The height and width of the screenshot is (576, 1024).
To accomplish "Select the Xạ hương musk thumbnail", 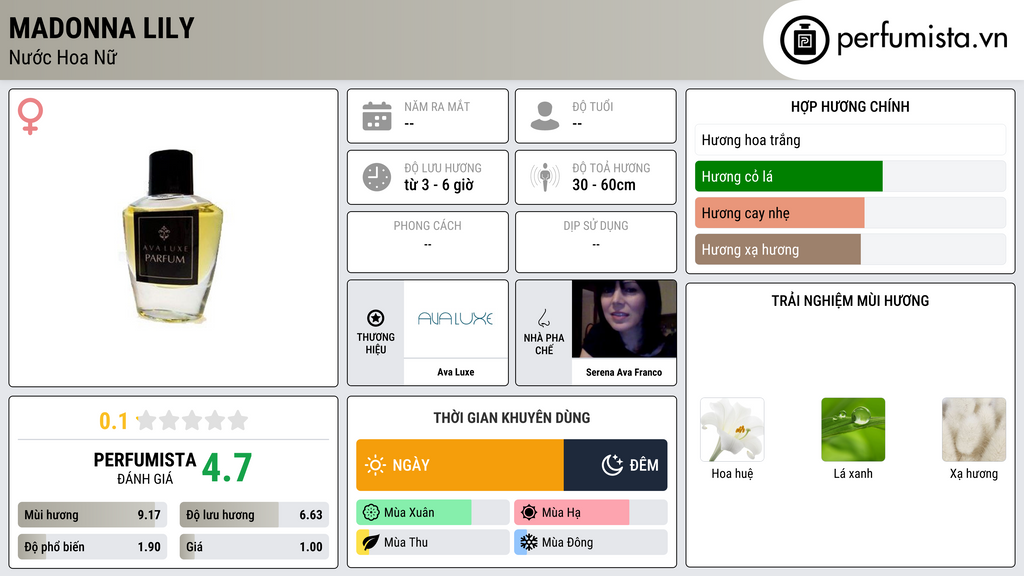I will (974, 430).
